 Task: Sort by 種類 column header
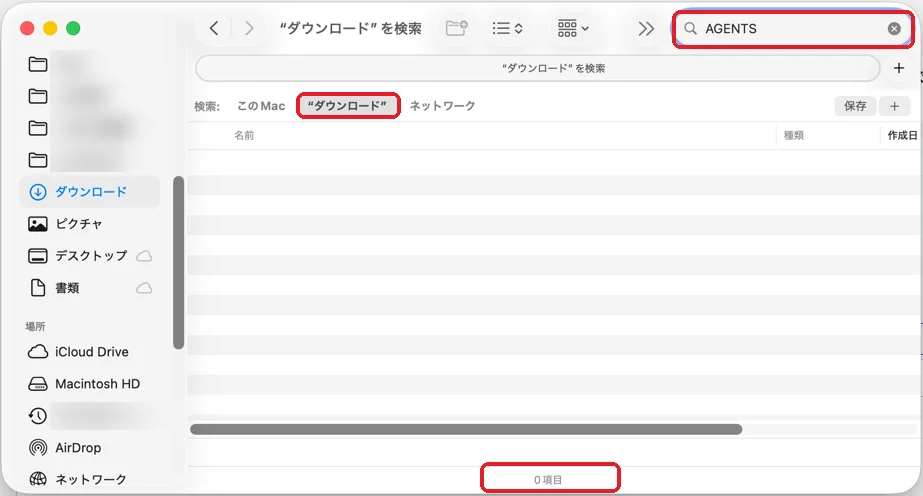793,135
